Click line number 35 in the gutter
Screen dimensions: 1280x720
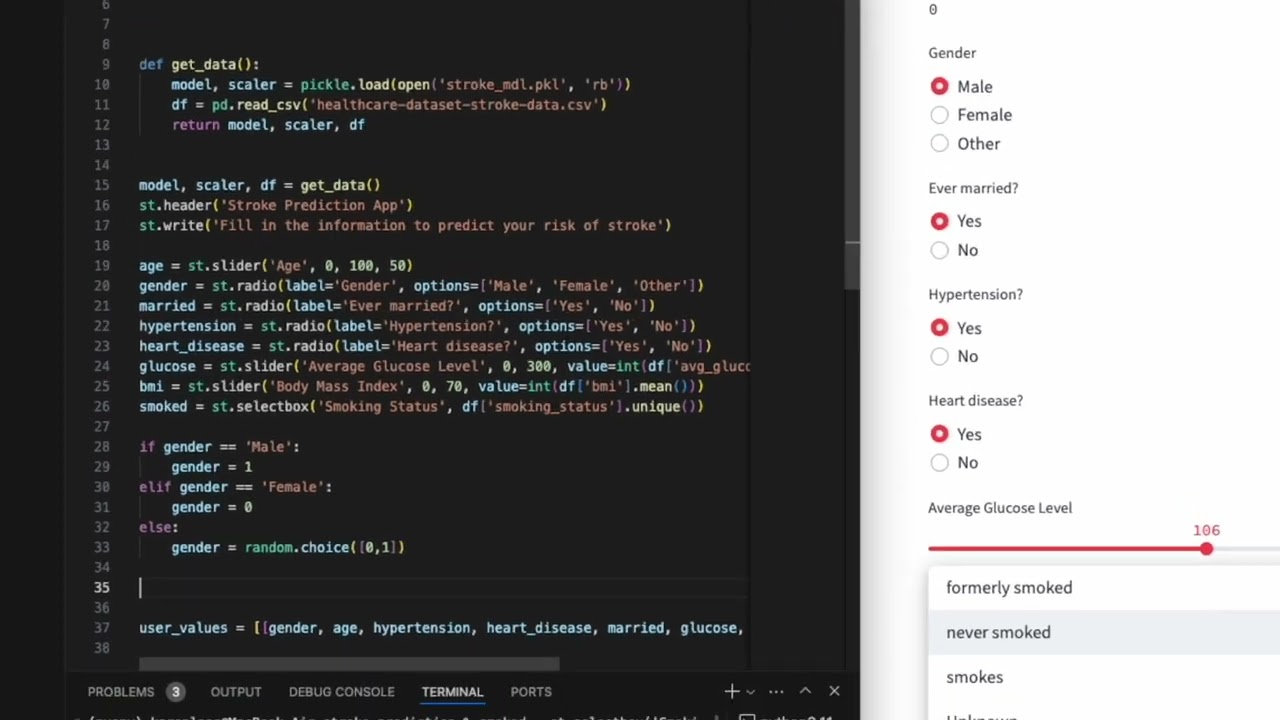pos(101,587)
